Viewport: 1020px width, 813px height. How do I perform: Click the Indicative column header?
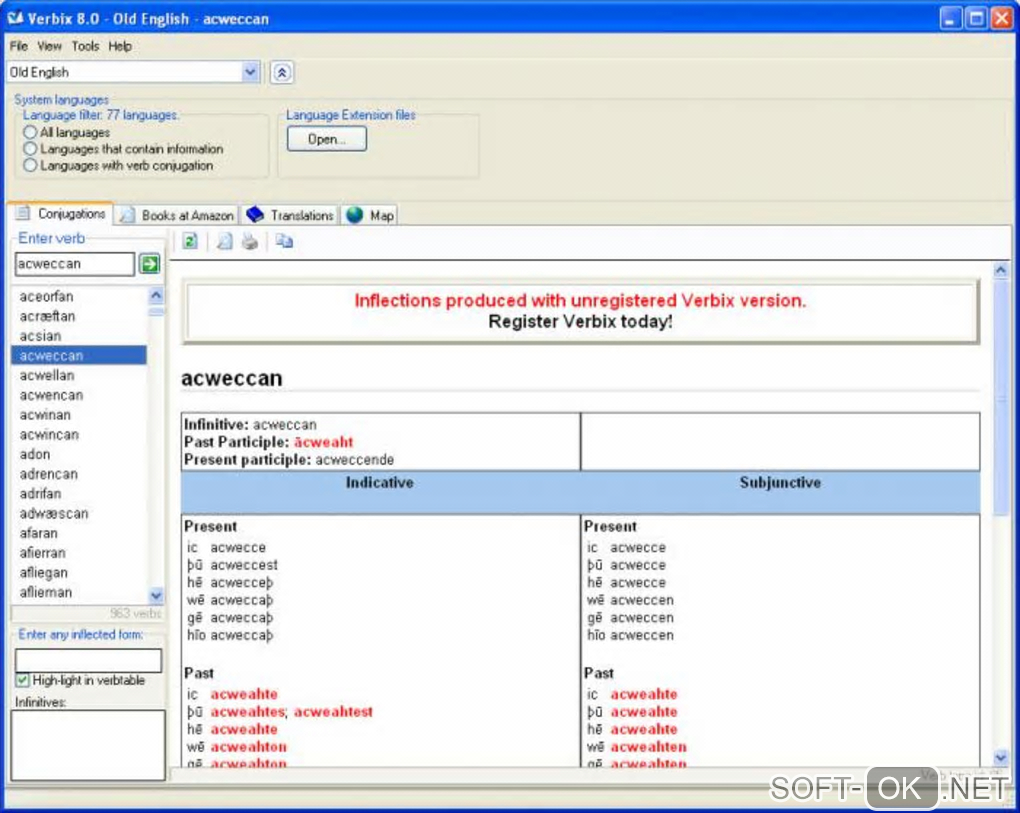(x=380, y=483)
